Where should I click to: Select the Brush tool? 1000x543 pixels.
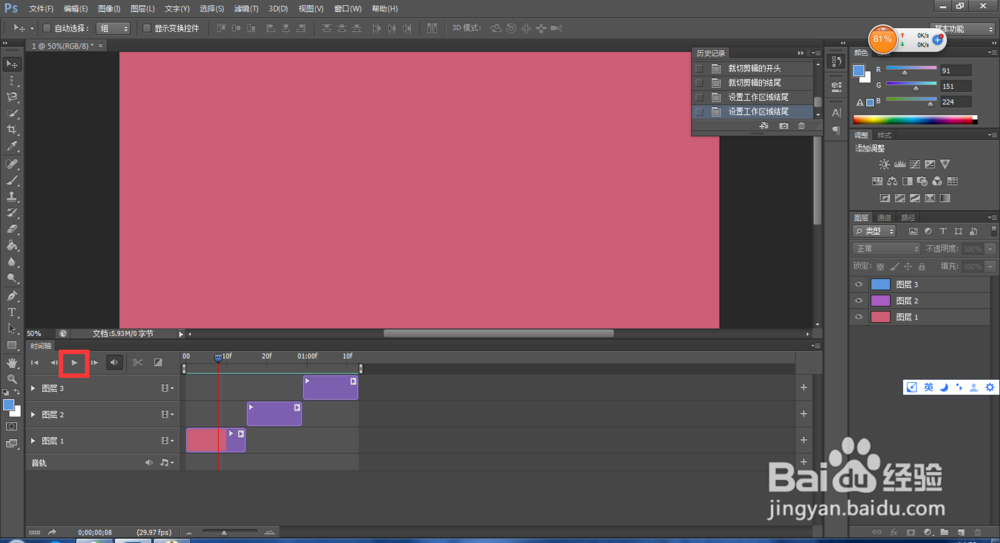[x=12, y=180]
